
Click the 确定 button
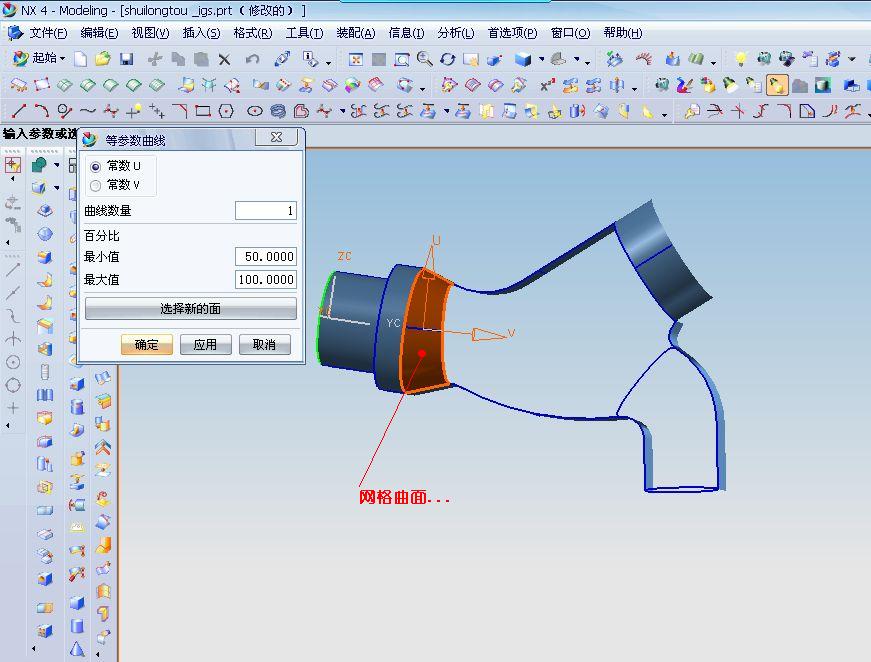[147, 344]
